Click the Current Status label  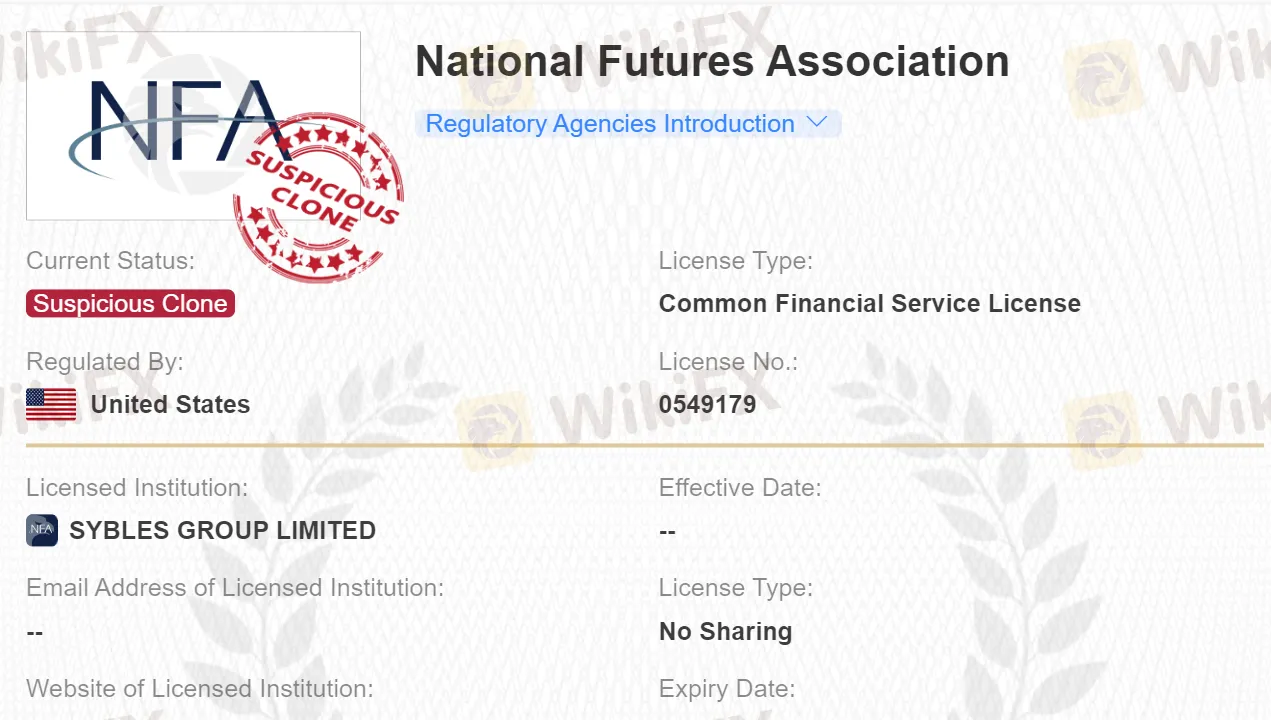click(x=110, y=261)
